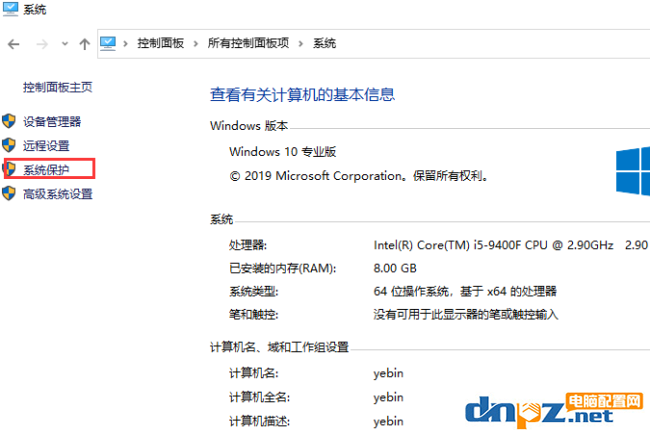
Task: Click shield icon beside 高级系统设置
Action: [x=9, y=193]
